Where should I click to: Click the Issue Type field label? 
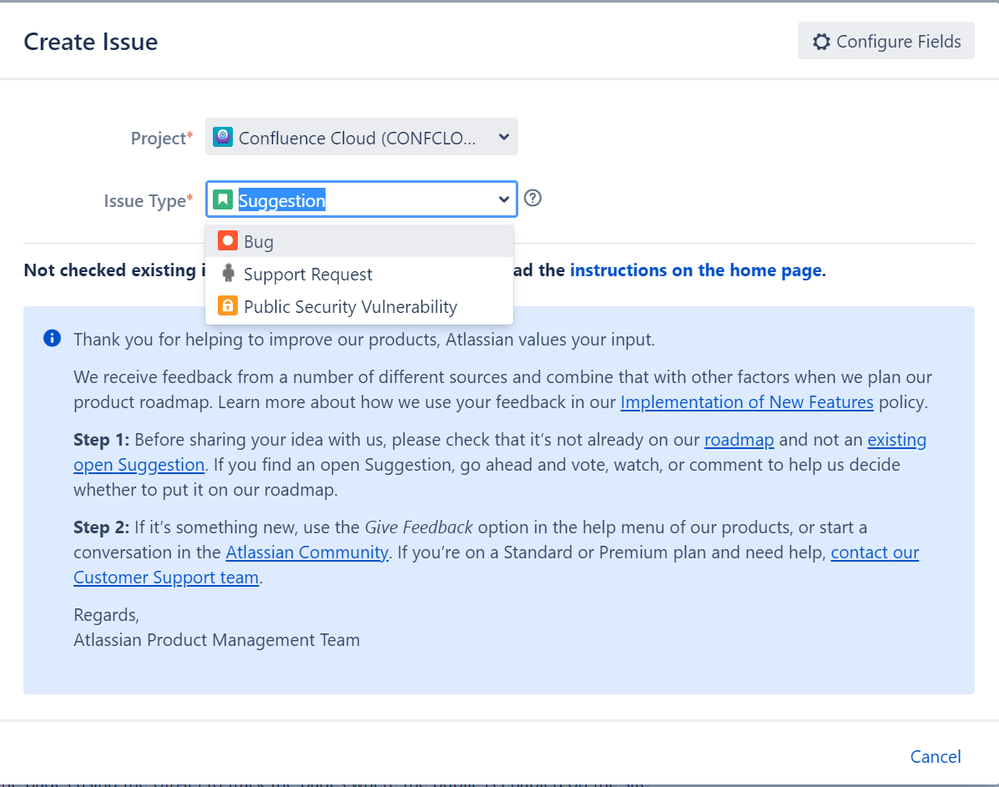click(x=148, y=201)
